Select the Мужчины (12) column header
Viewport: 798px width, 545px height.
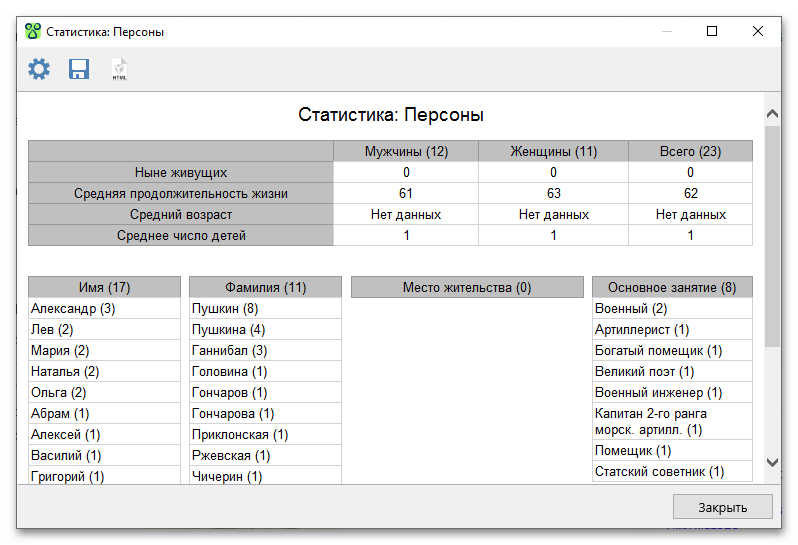[406, 152]
